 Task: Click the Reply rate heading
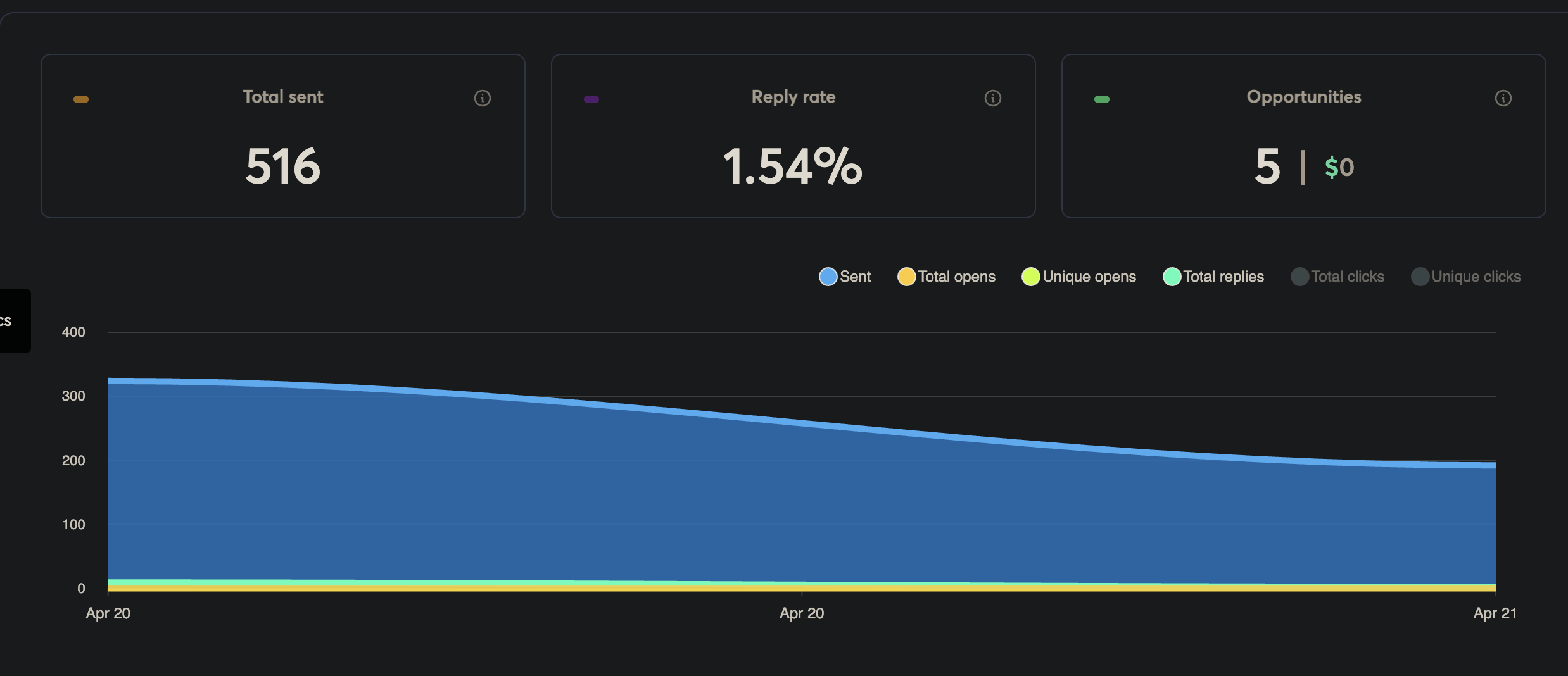(x=793, y=97)
